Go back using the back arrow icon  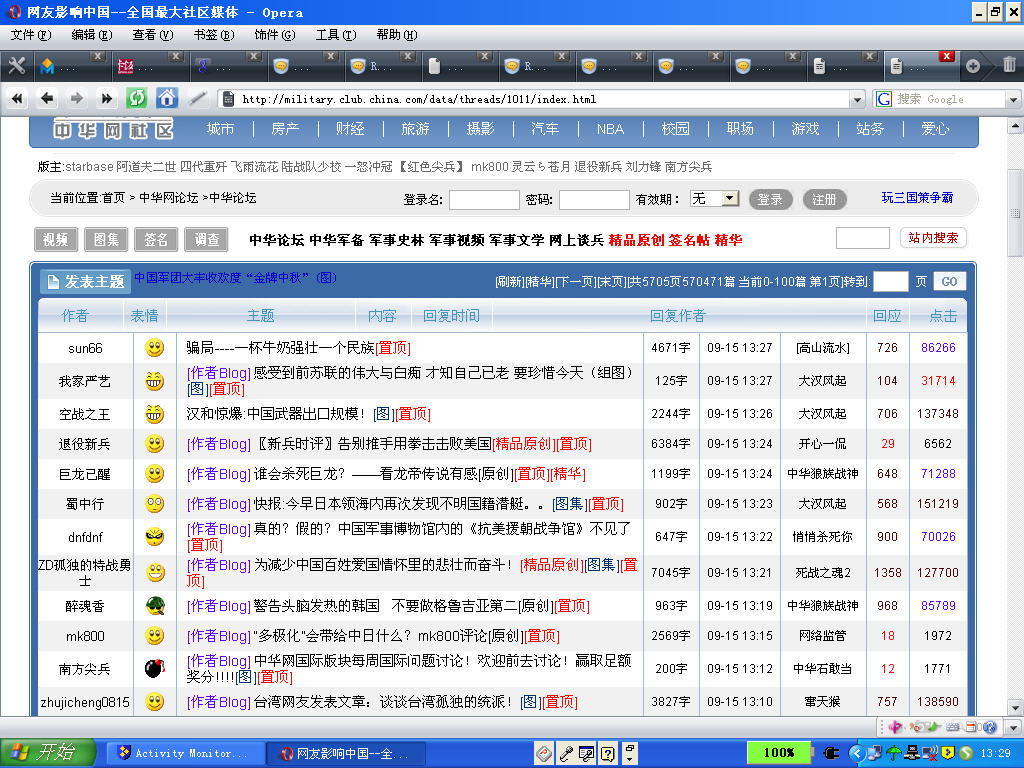(46, 98)
